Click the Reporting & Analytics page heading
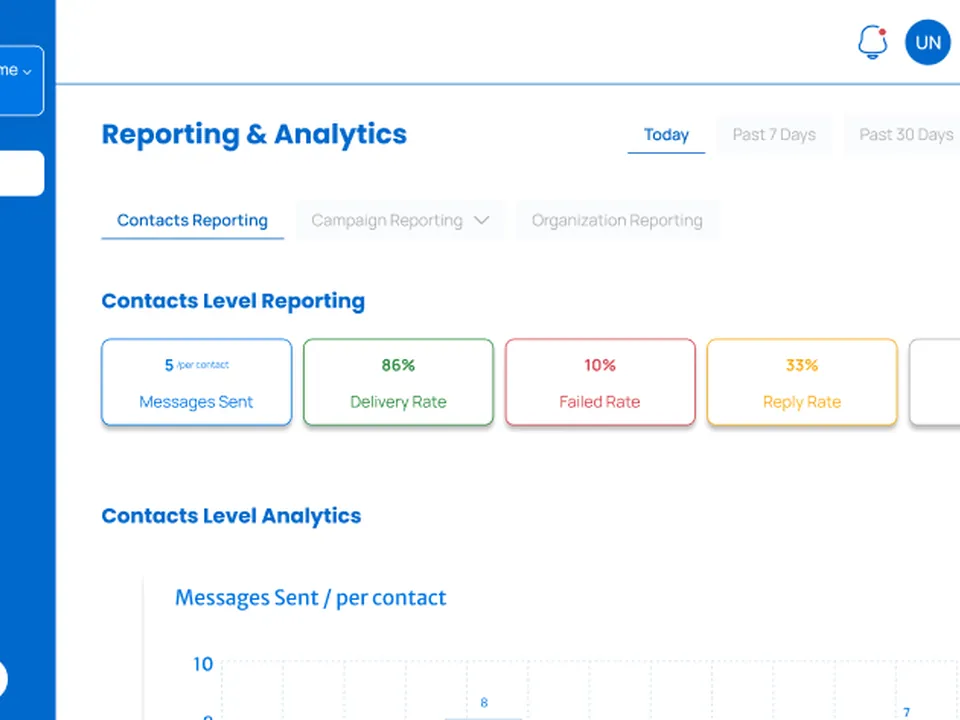Screen dimensions: 960x720 pyautogui.click(x=254, y=134)
